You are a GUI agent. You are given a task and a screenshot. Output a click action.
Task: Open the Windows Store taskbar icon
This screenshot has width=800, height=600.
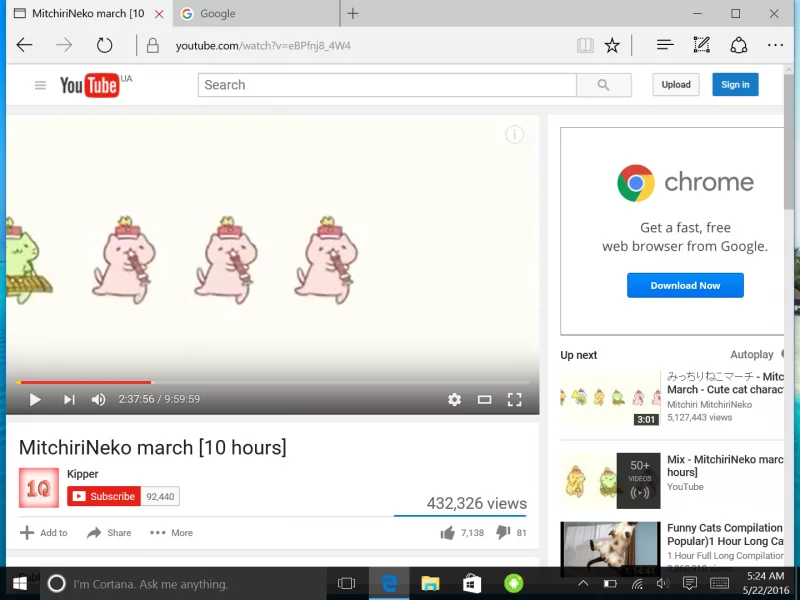(x=472, y=583)
